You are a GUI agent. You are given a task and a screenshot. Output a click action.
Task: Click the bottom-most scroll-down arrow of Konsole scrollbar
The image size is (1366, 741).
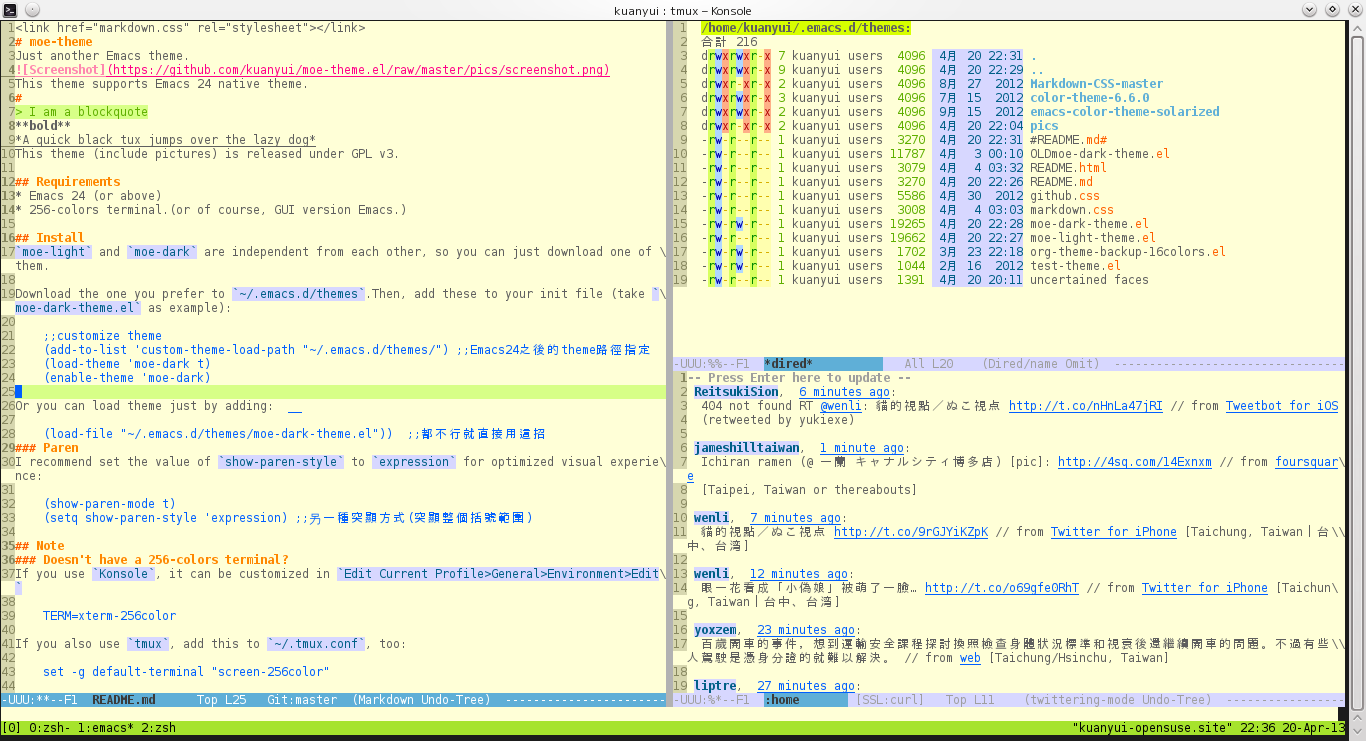coord(1357,732)
